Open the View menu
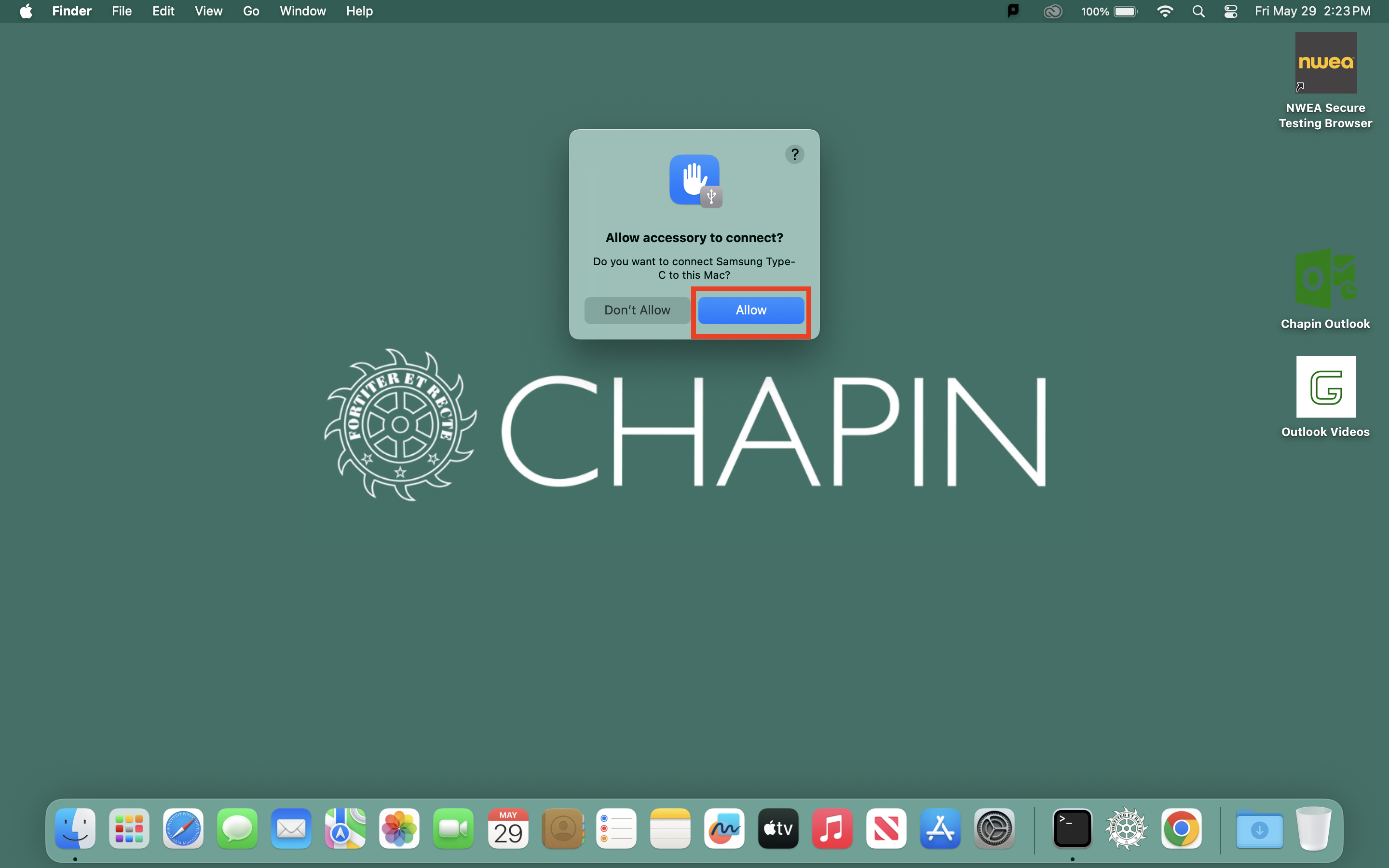1389x868 pixels. click(208, 11)
